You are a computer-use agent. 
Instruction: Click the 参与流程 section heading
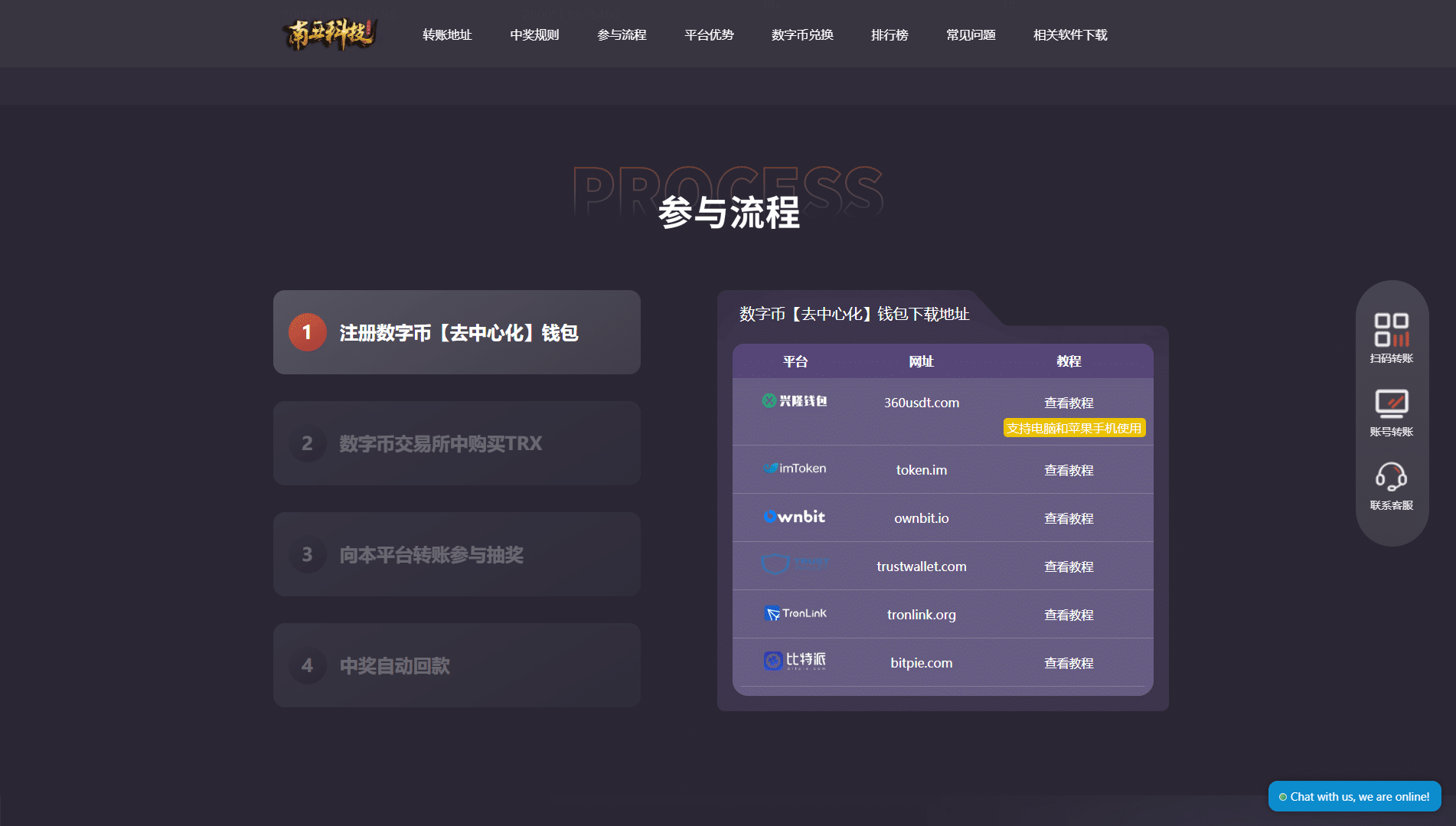coord(729,212)
